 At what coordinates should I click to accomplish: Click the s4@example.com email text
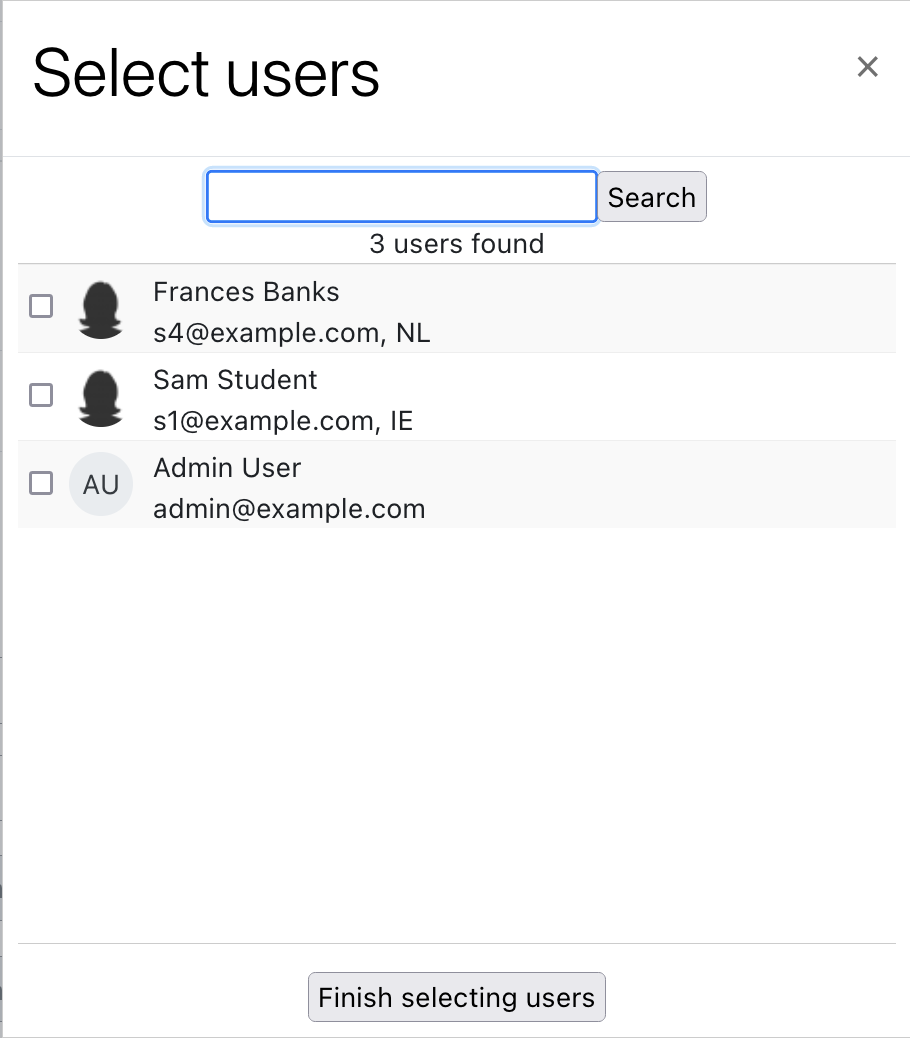pos(267,333)
